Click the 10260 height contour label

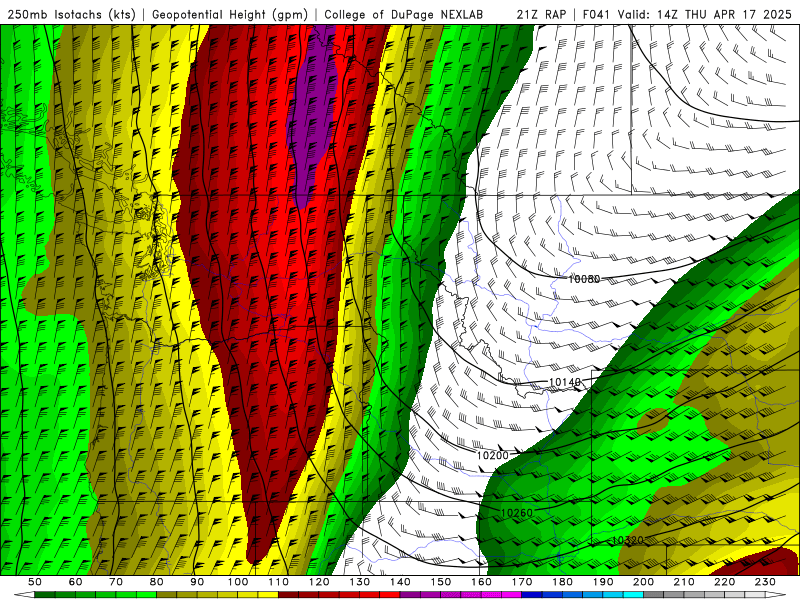tap(516, 513)
